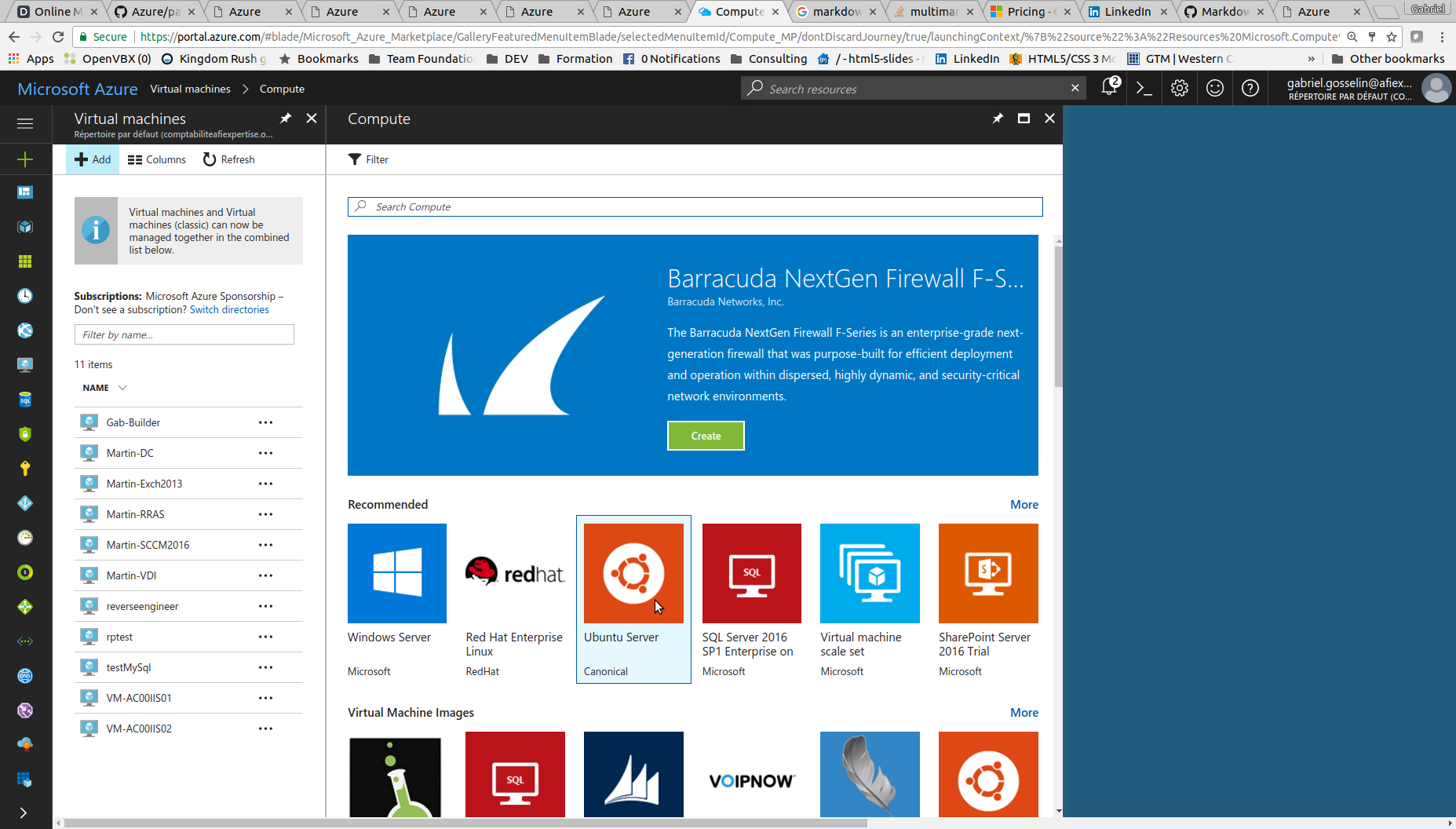The image size is (1456, 829).
Task: Open the reverseengineer virtual machine
Action: [x=142, y=606]
